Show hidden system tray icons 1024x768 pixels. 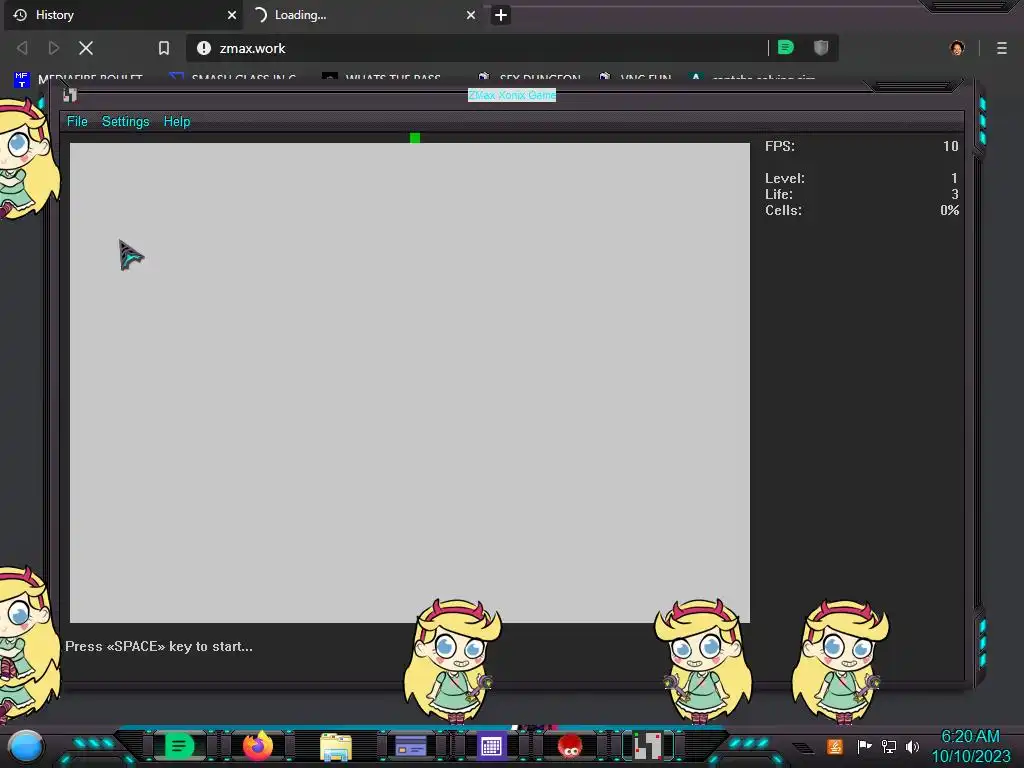tap(804, 748)
